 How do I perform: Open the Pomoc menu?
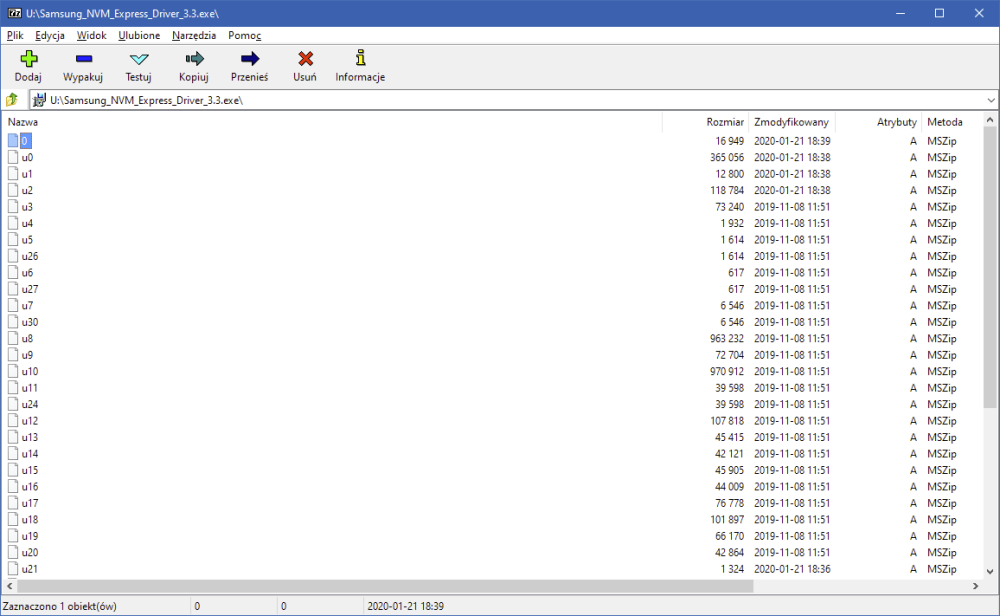point(244,35)
